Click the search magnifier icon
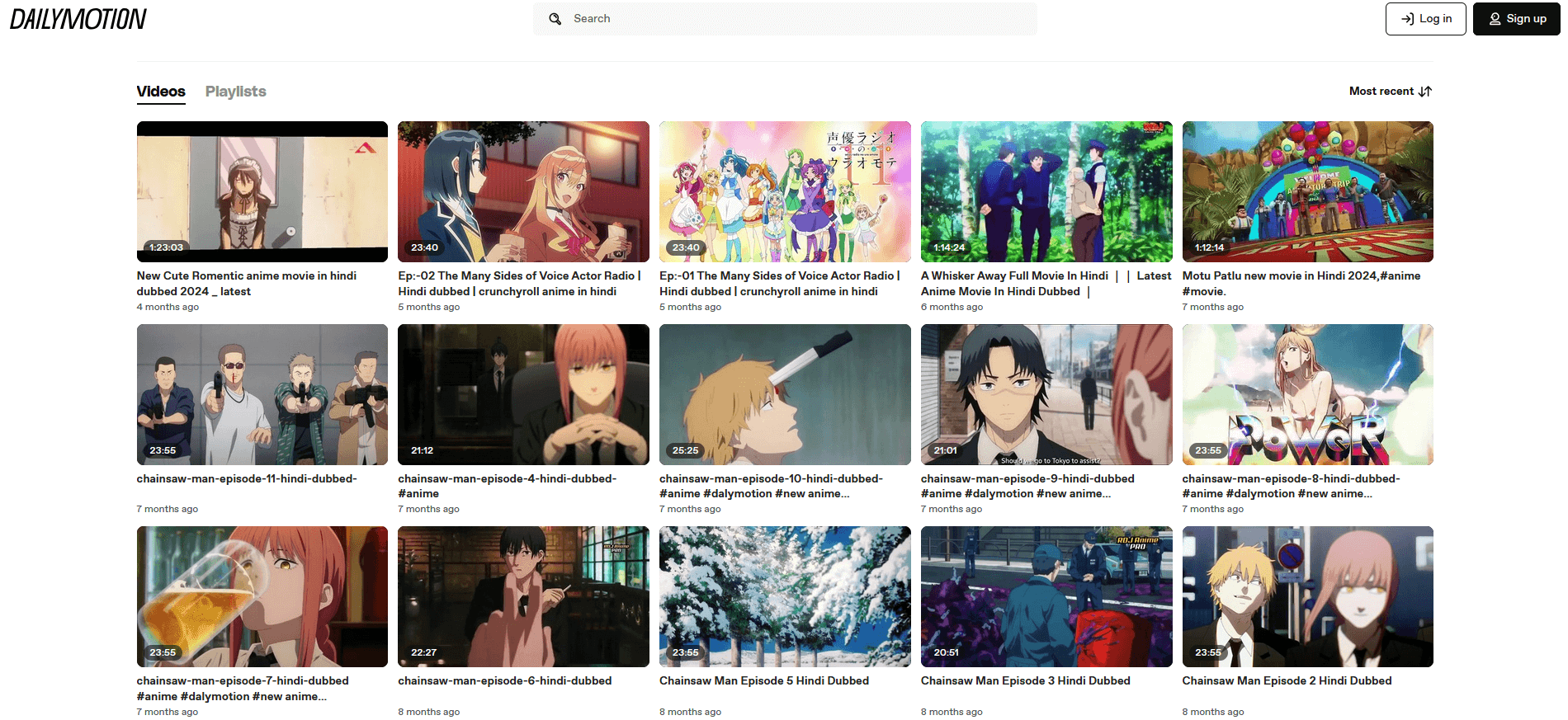The image size is (1568, 720). pos(555,19)
